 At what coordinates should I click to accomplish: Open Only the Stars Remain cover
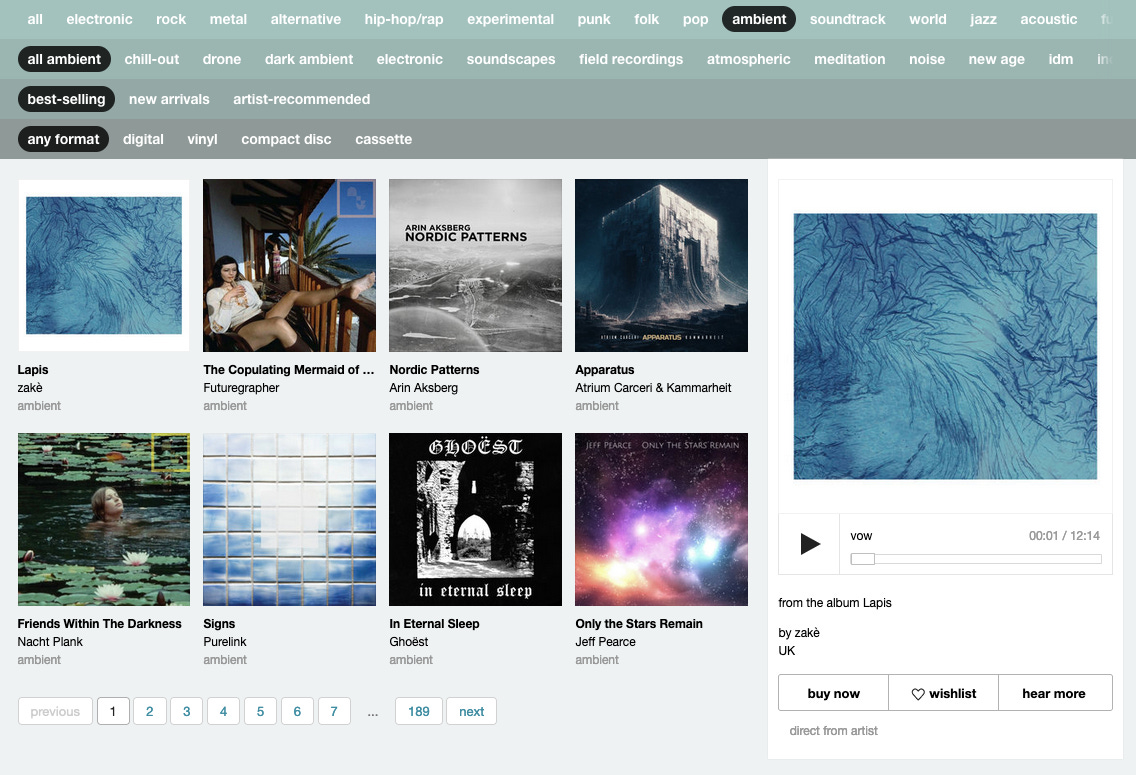click(x=661, y=519)
